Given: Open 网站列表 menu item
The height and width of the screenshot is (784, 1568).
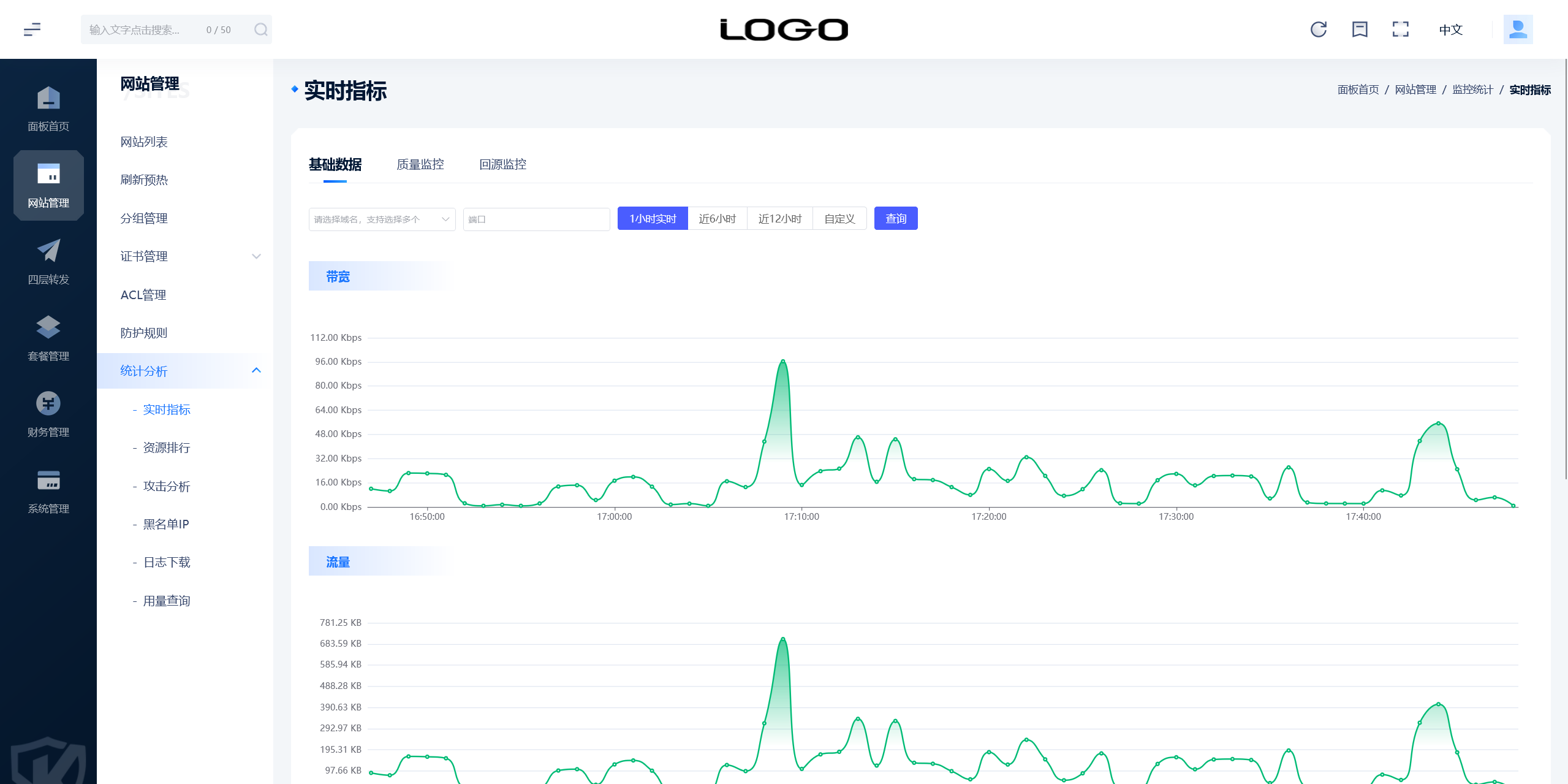Looking at the screenshot, I should coord(144,142).
